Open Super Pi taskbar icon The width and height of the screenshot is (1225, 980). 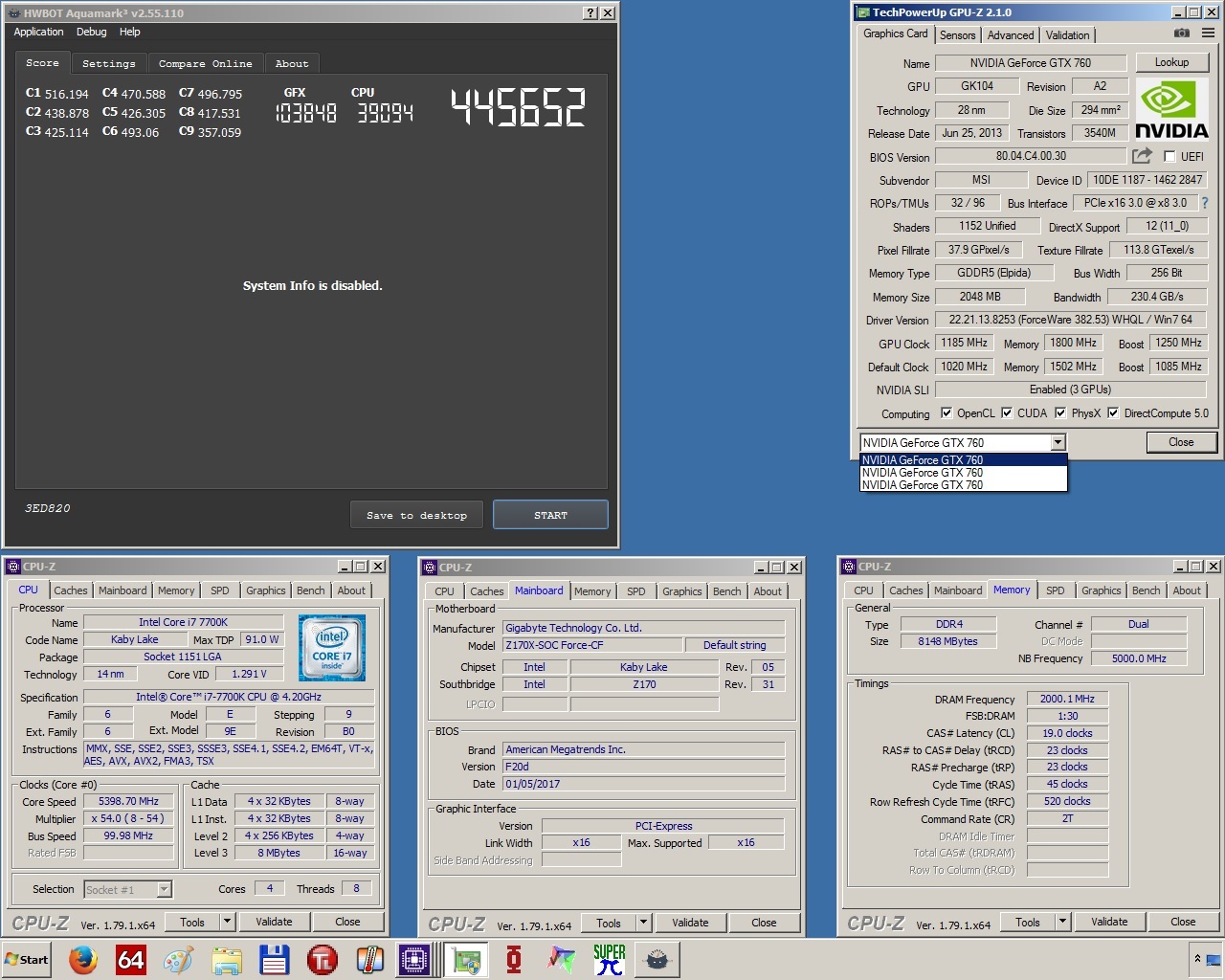coord(610,959)
